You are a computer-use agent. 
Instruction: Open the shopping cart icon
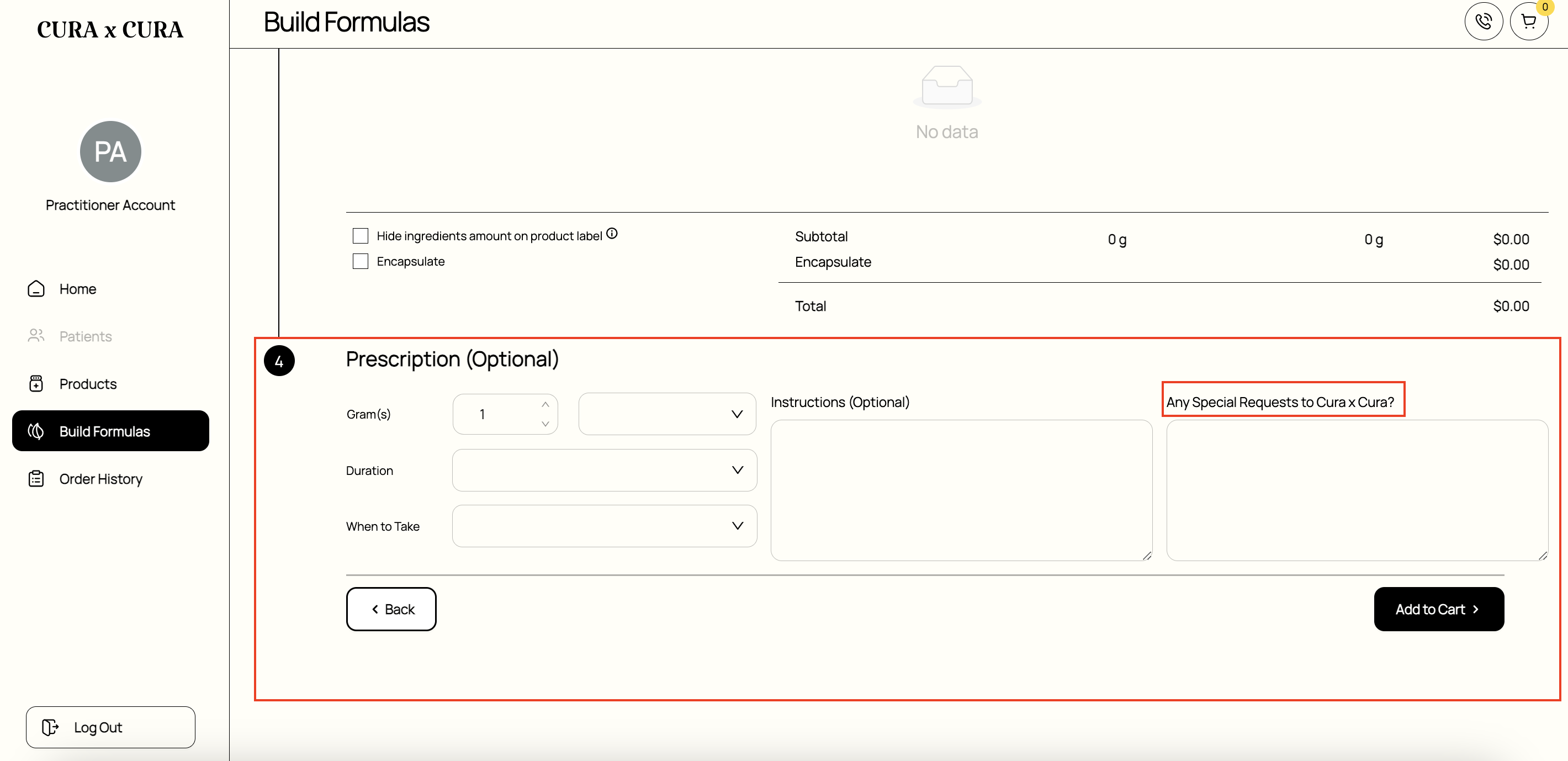1528,22
